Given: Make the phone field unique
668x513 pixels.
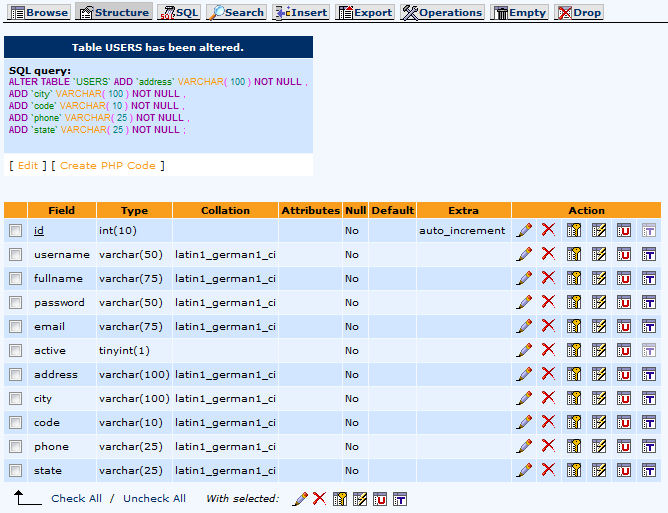Looking at the screenshot, I should point(624,447).
